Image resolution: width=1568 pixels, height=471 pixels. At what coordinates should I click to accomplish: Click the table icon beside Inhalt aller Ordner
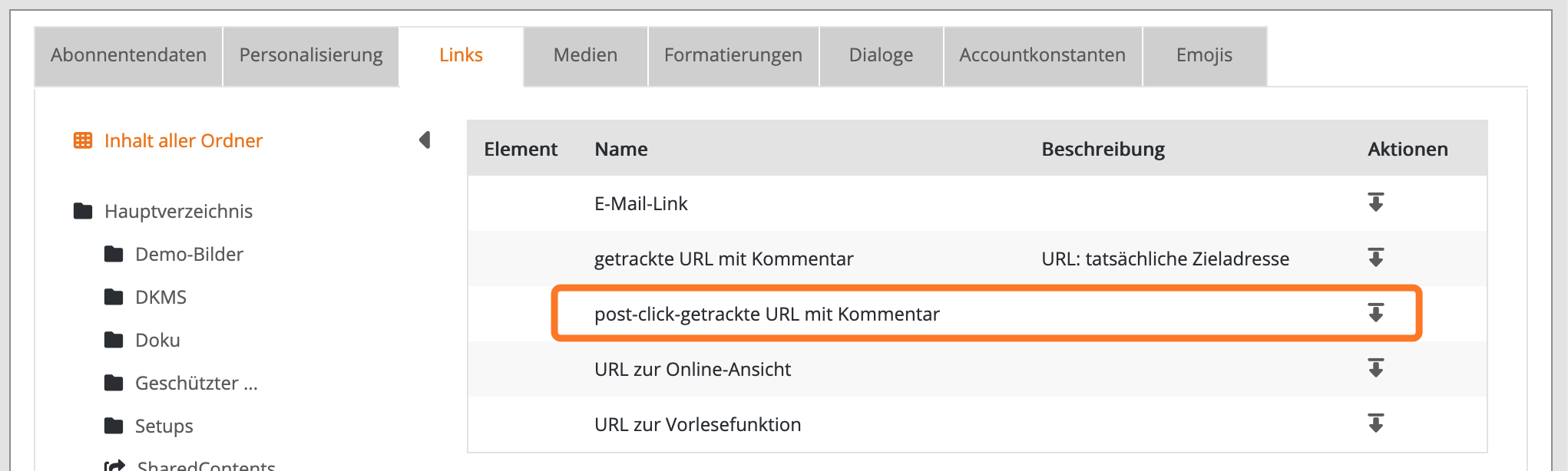point(83,140)
